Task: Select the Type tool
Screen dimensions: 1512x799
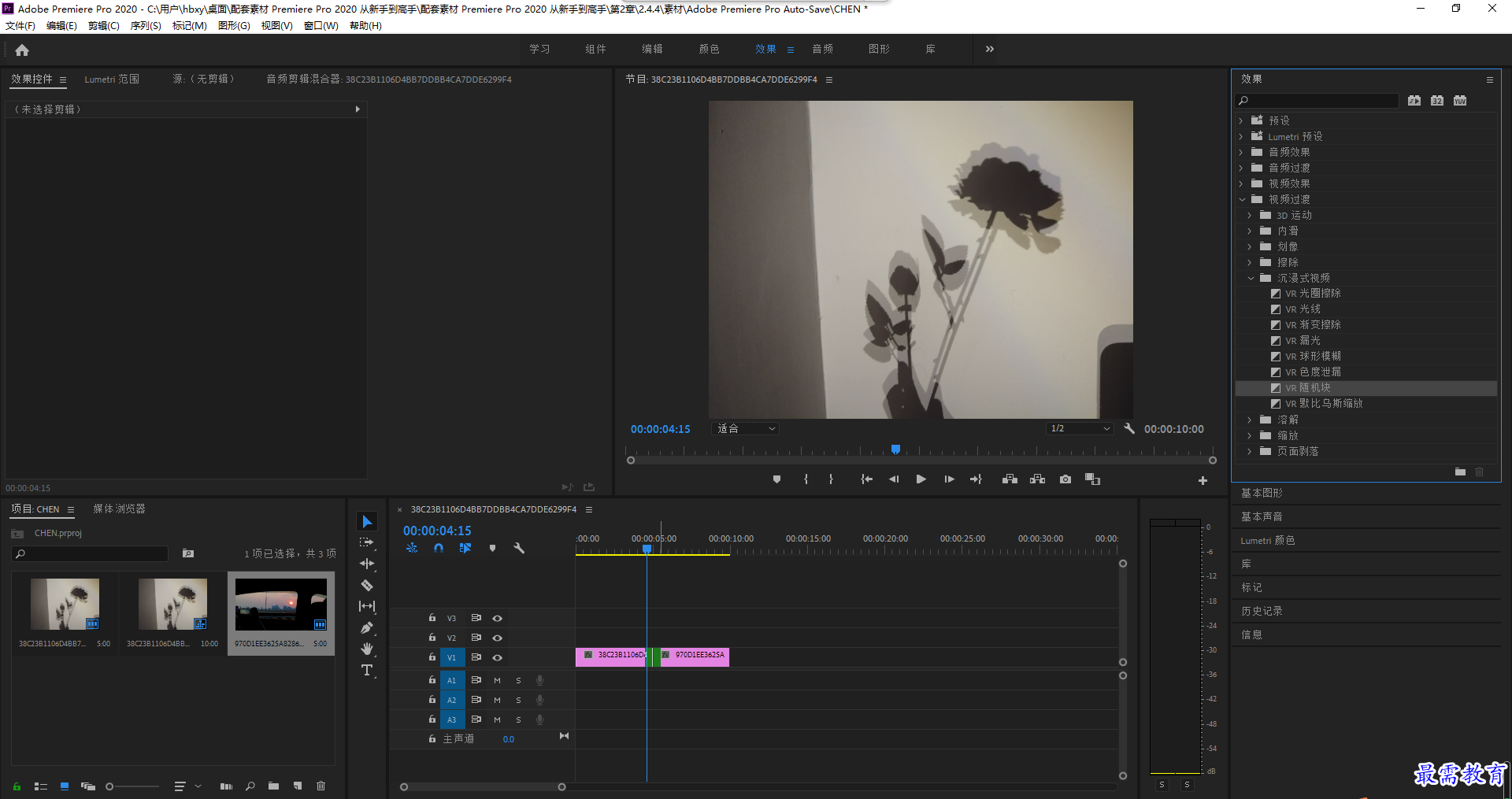Action: coord(367,670)
